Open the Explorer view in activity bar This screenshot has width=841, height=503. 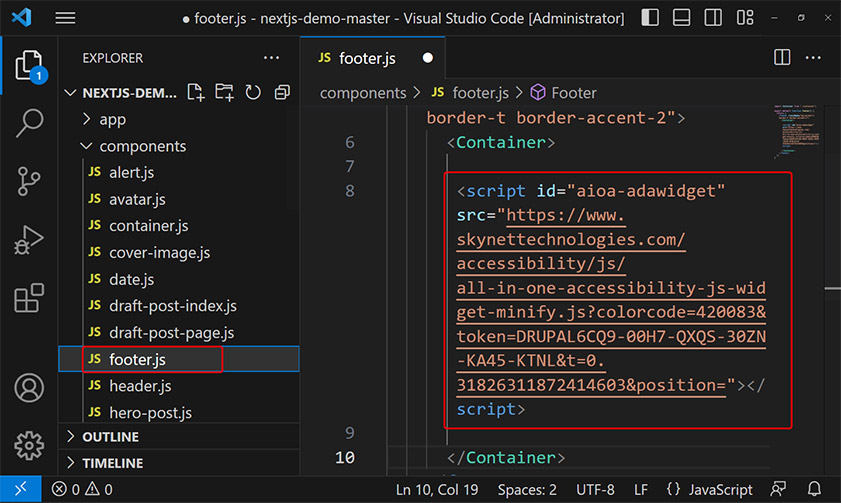point(29,65)
